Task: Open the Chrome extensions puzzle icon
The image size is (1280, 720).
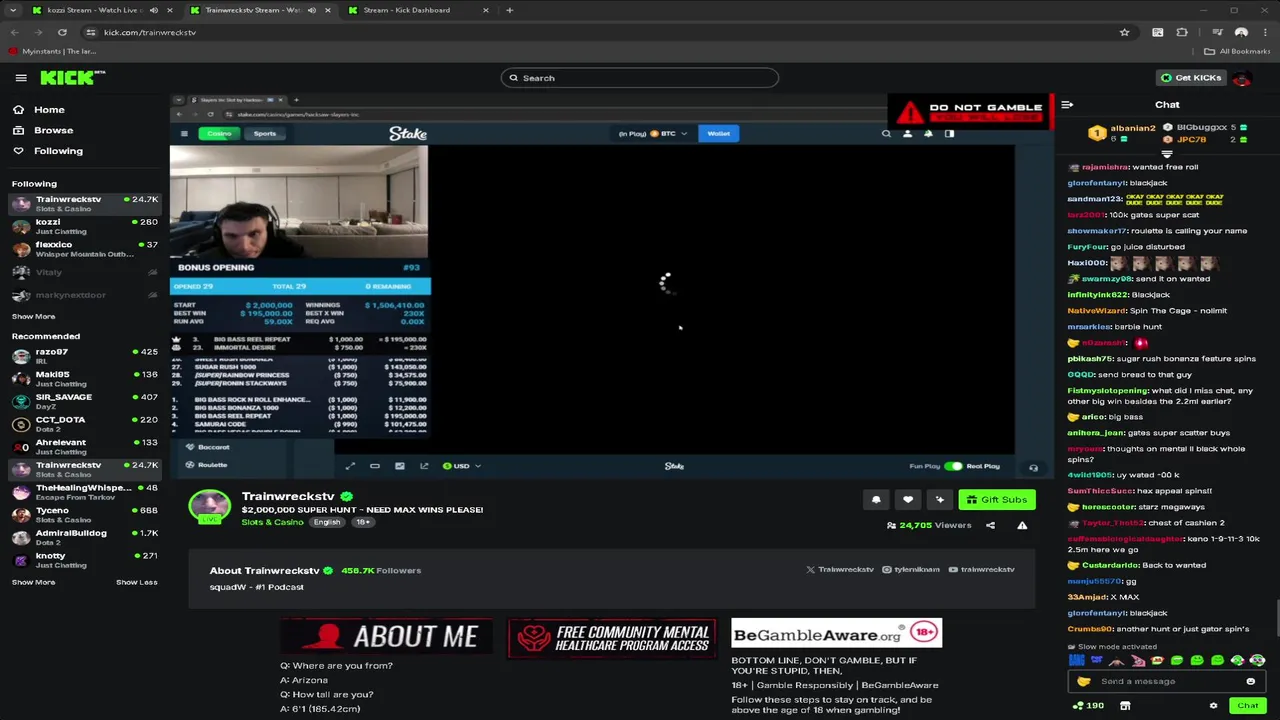Action: pos(1182,32)
